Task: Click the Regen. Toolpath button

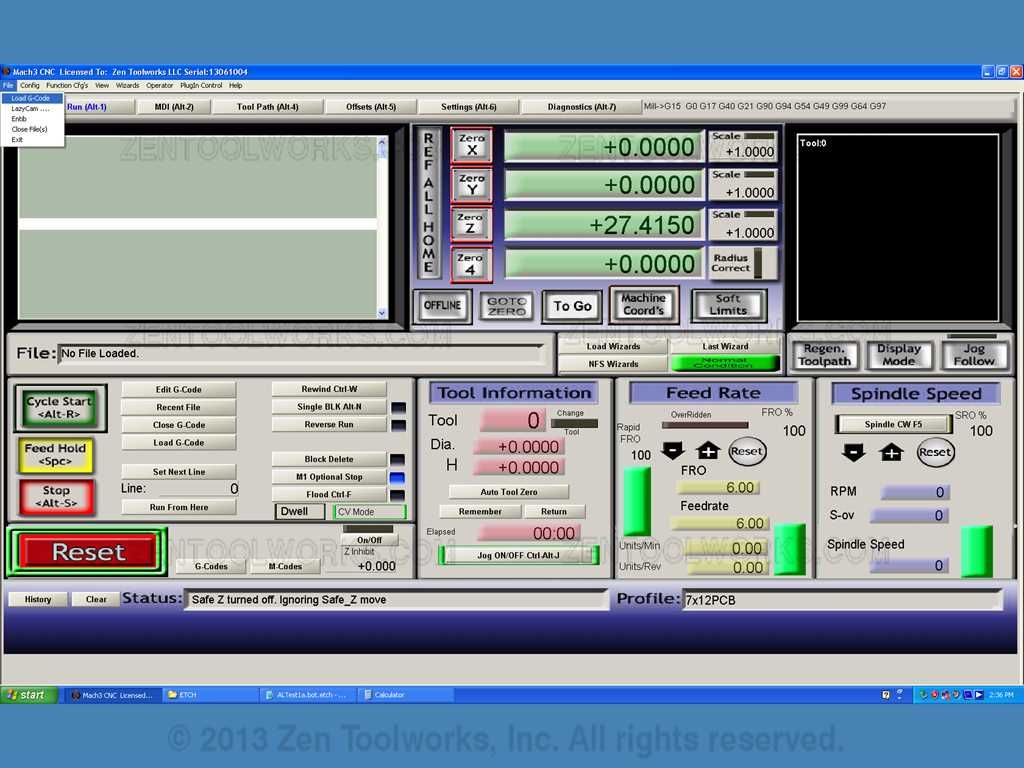Action: pyautogui.click(x=824, y=355)
